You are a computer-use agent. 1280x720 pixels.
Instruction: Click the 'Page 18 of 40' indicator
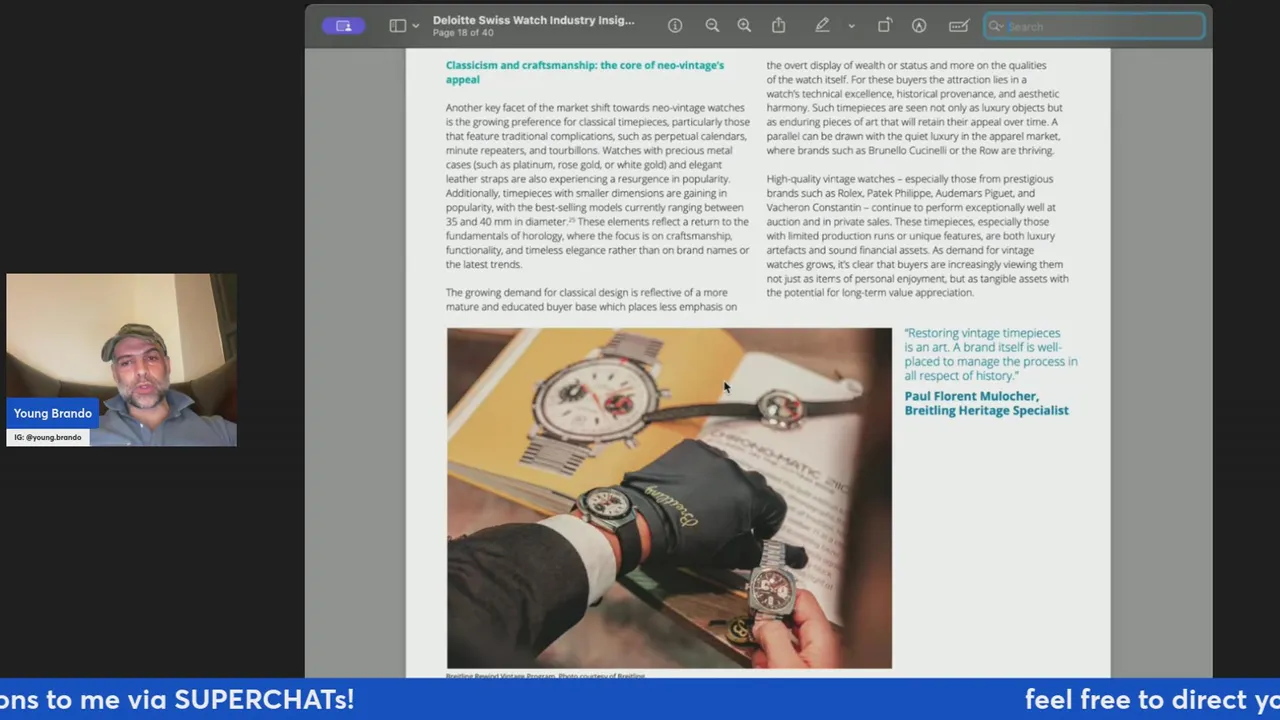click(463, 33)
